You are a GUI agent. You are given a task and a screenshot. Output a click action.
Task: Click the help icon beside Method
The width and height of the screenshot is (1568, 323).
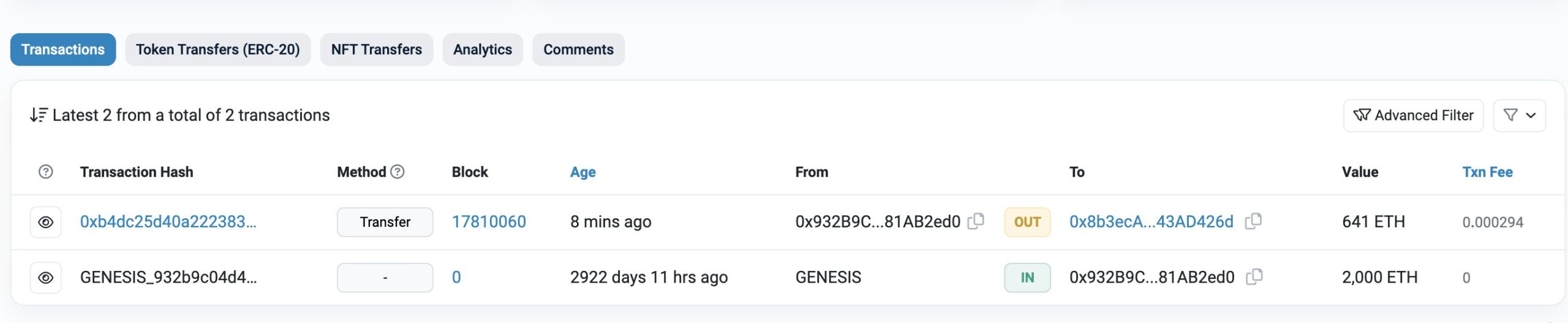pos(398,172)
